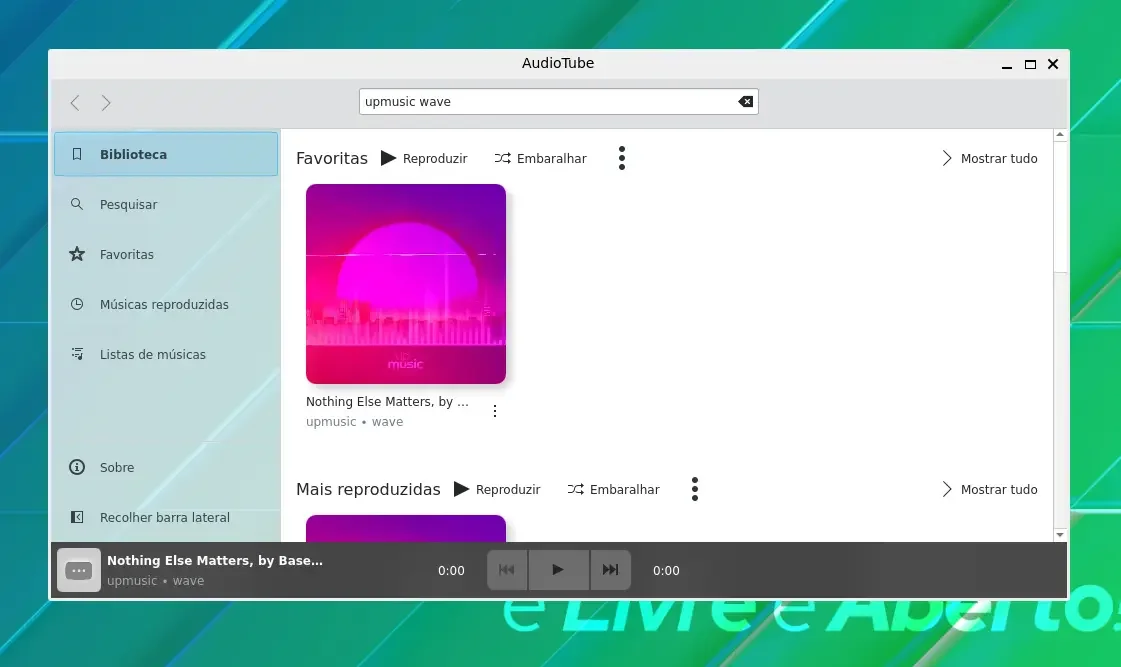1121x667 pixels.
Task: Open Músicas reproduzidas in the sidebar
Action: (166, 305)
